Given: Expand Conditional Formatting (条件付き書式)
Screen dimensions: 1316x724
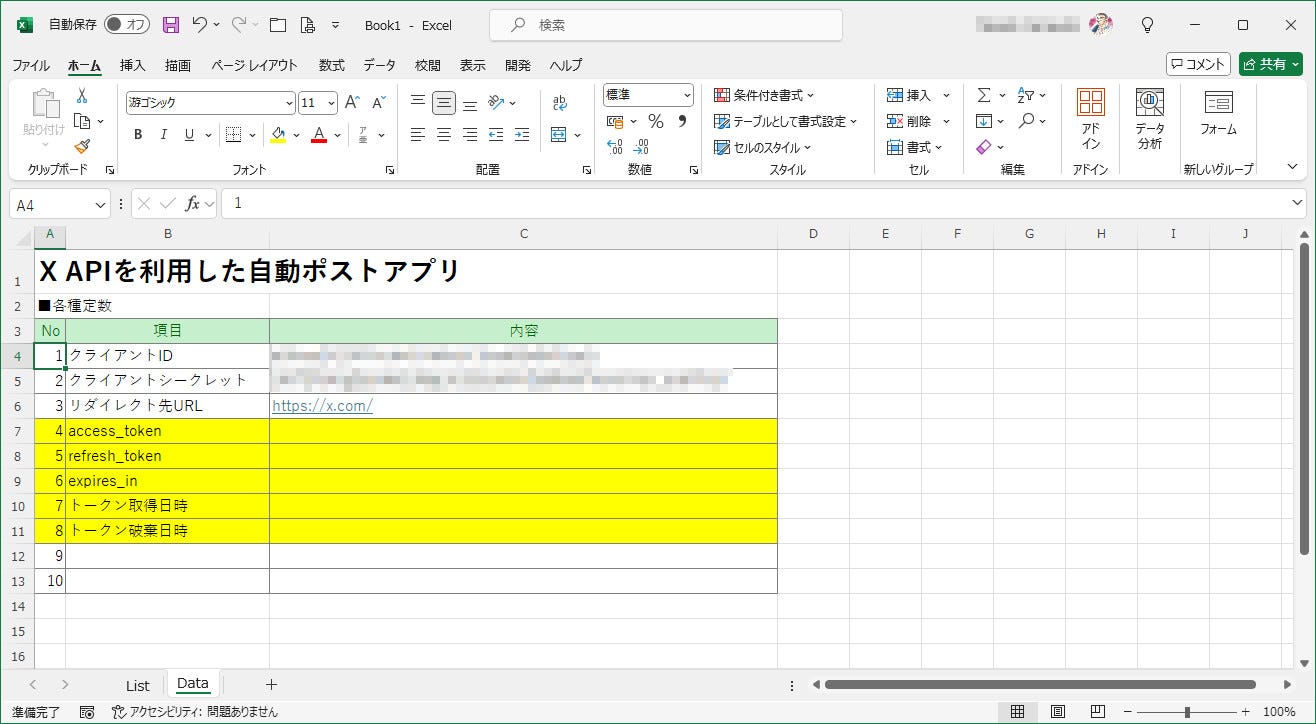Looking at the screenshot, I should coord(764,95).
